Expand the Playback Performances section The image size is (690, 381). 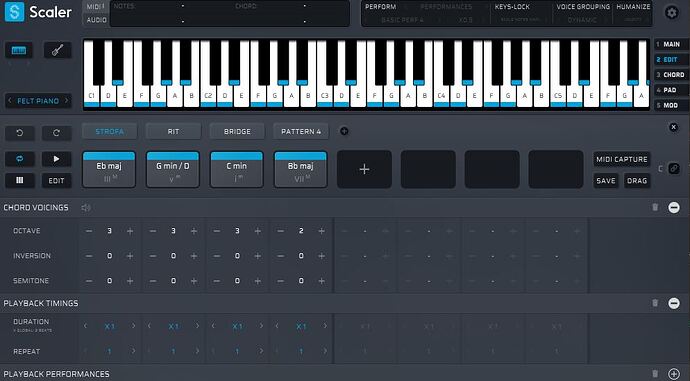(674, 374)
